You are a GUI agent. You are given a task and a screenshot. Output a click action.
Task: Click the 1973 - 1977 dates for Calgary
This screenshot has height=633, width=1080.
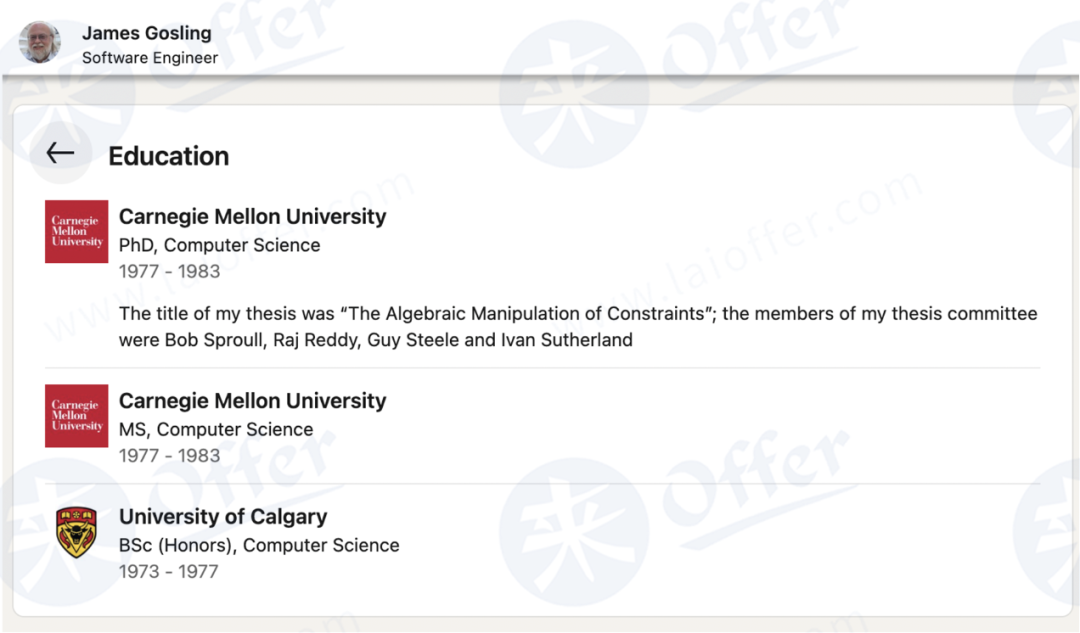(x=169, y=572)
